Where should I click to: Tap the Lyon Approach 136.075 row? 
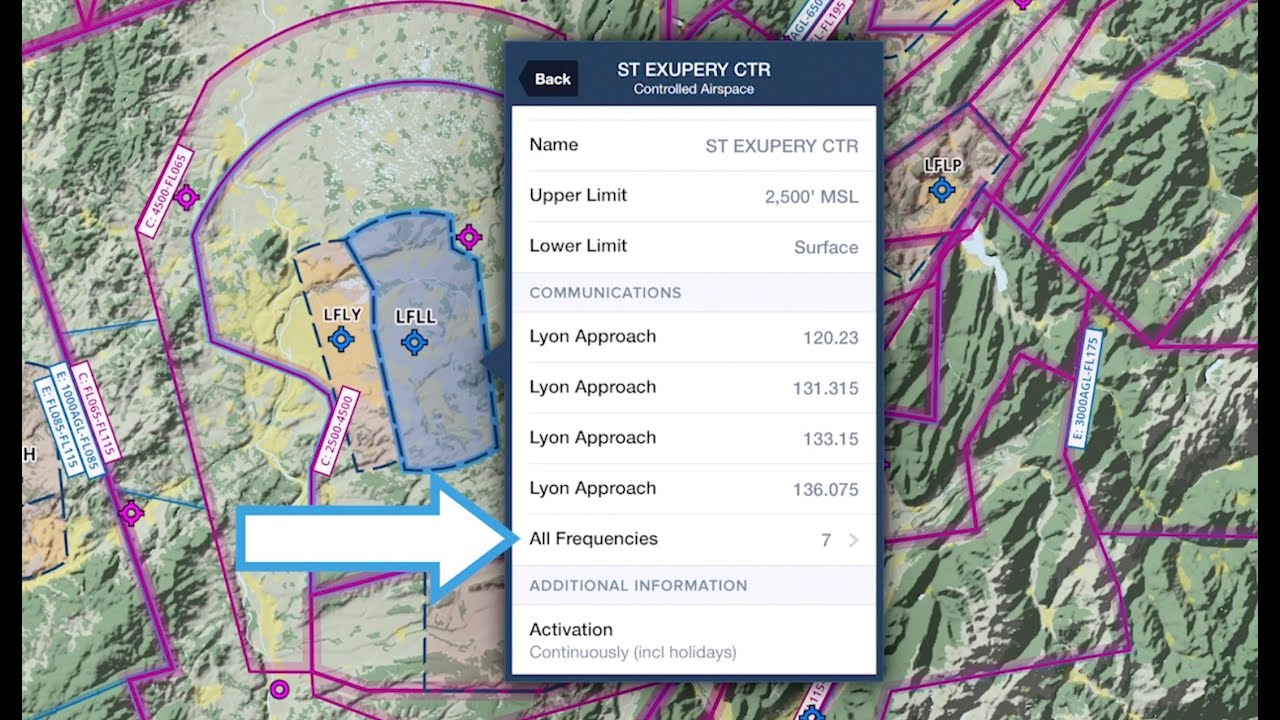point(694,489)
